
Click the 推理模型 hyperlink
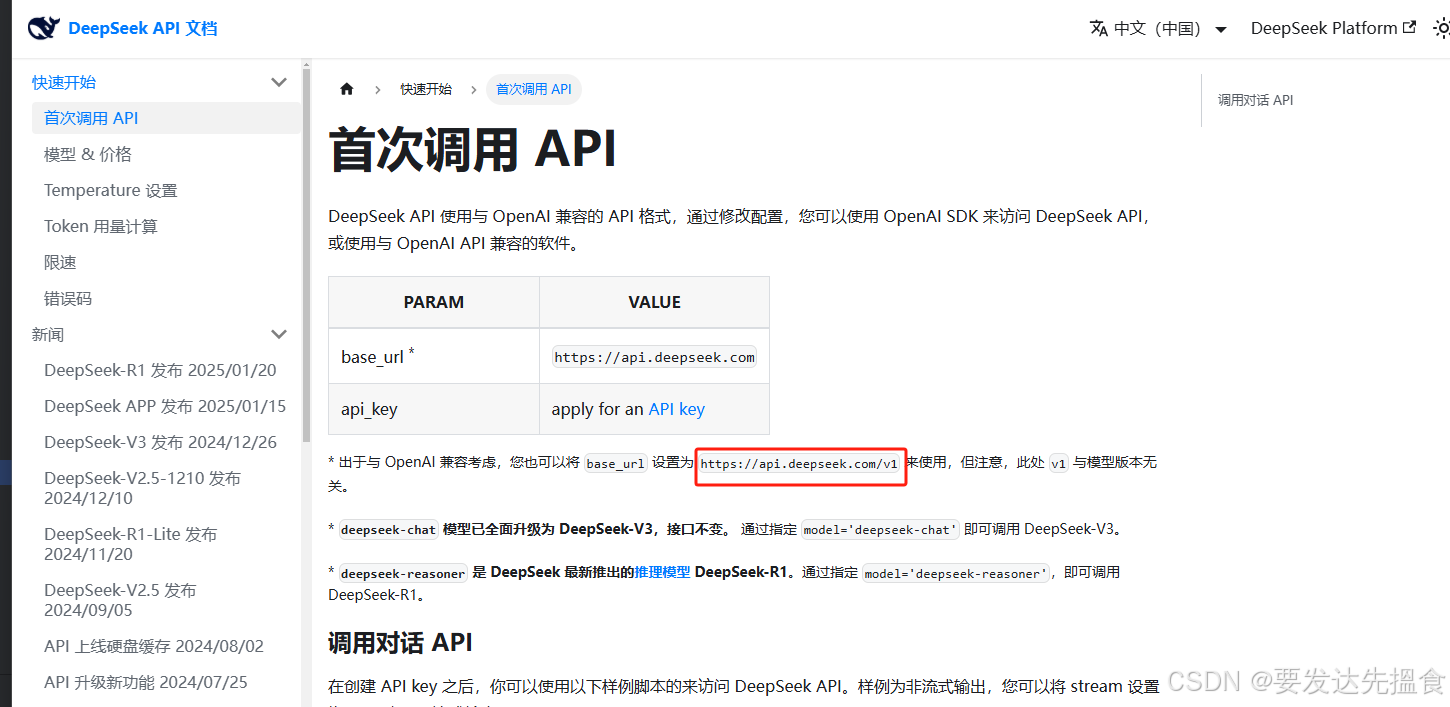[x=663, y=572]
